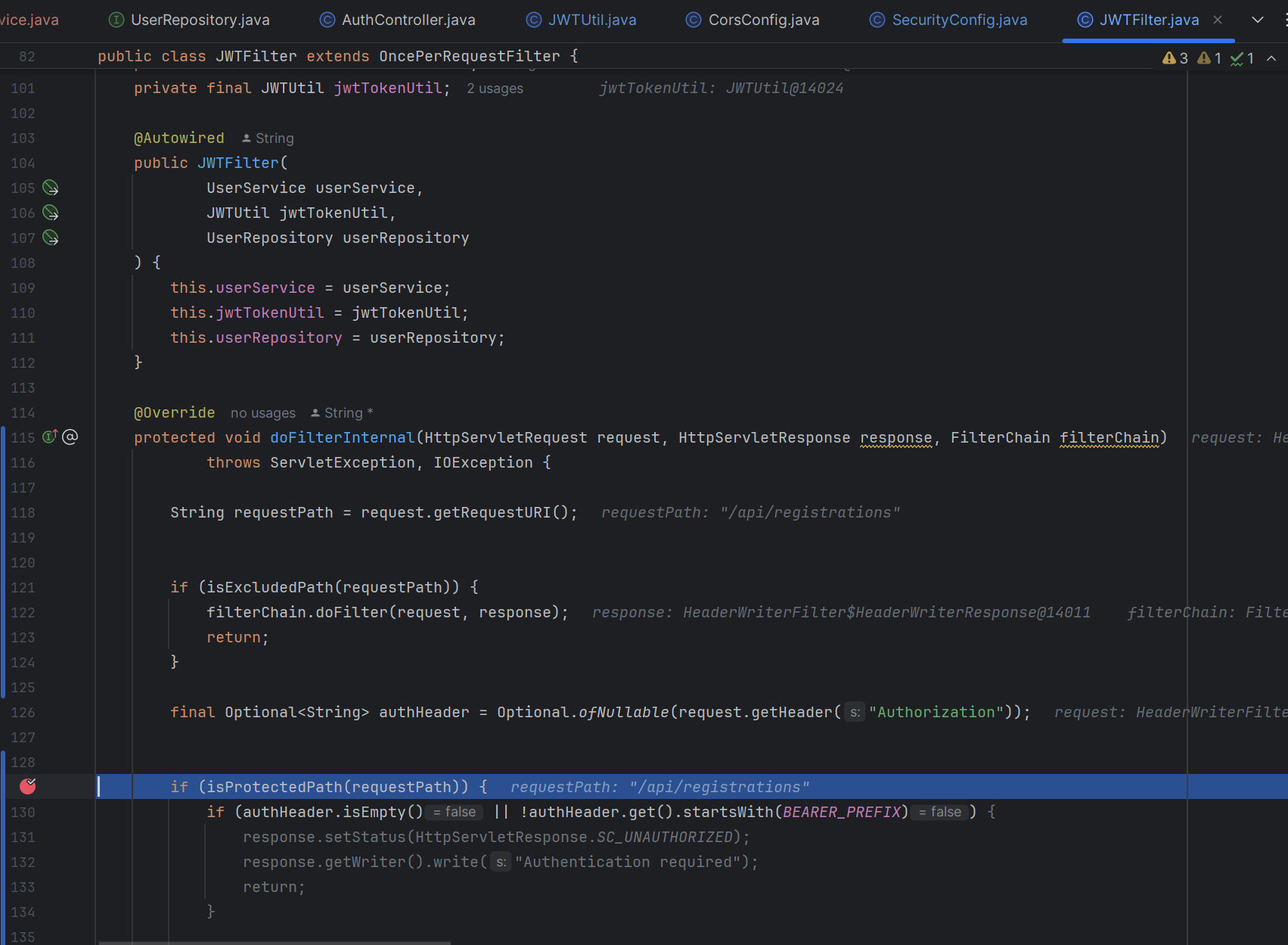Click the 'no usages' hint above doFilterInternal
This screenshot has height=945, width=1288.
(263, 413)
